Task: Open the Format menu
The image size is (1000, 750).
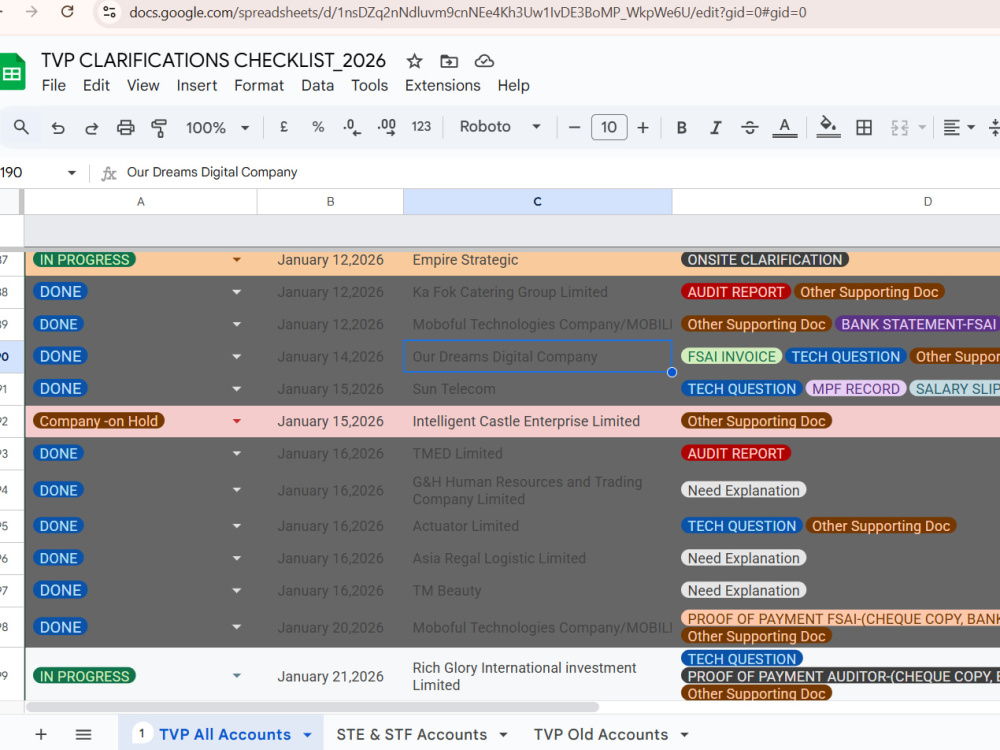Action: click(259, 85)
